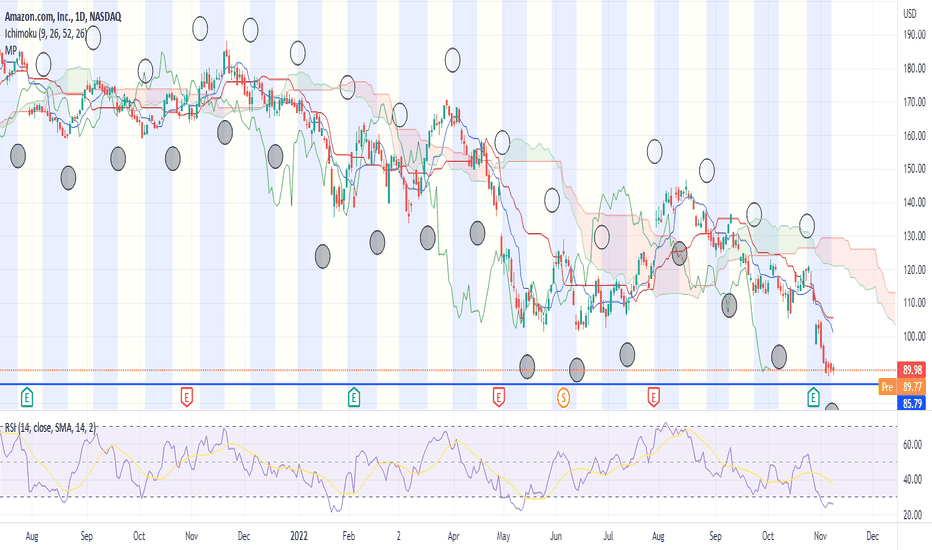Click the 20.00 RSI axis label

913,515
